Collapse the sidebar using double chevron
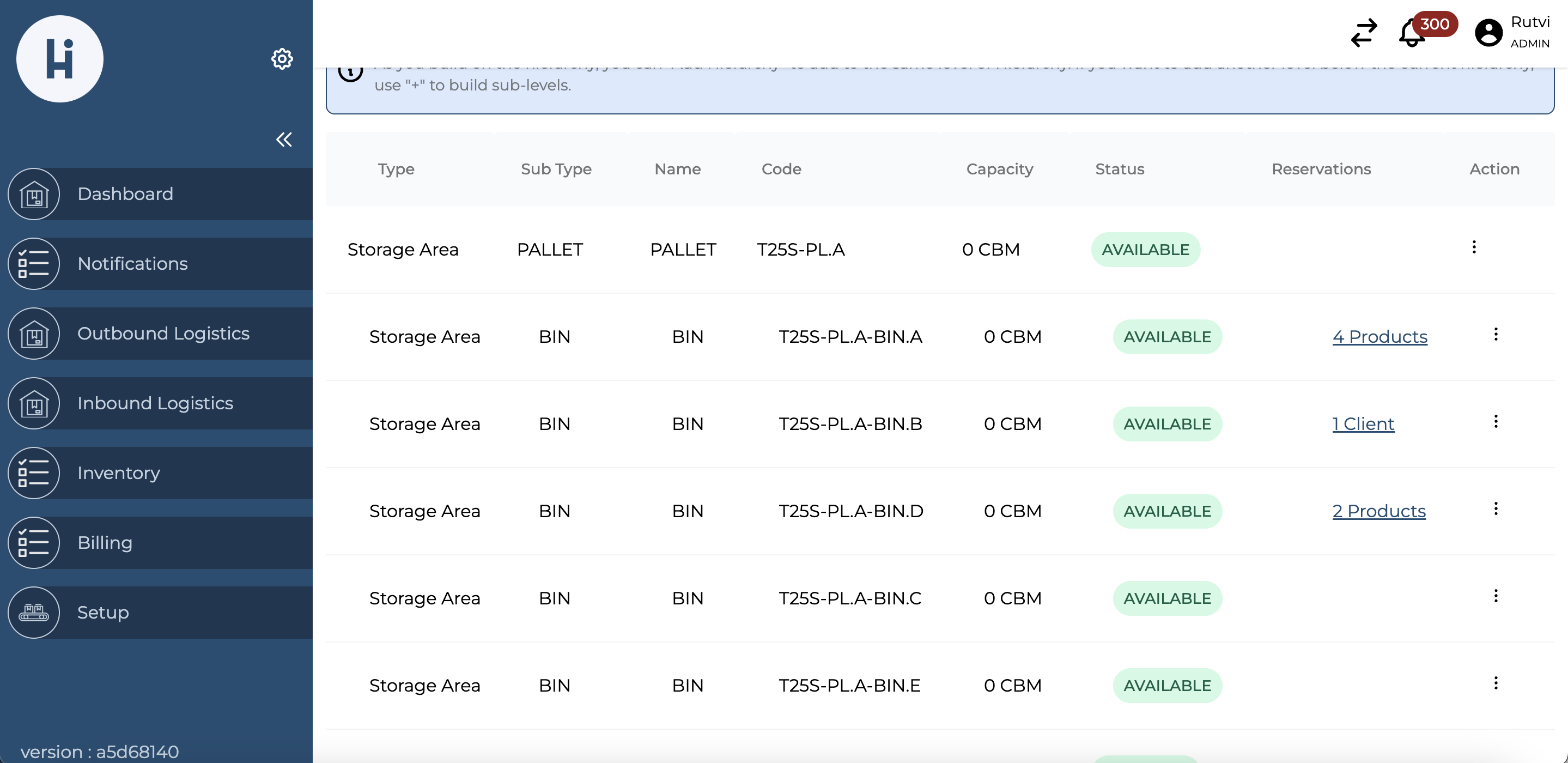Viewport: 1568px width, 763px height. click(x=284, y=140)
